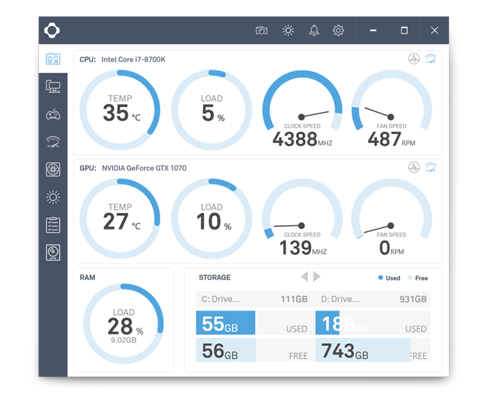This screenshot has height=399, width=487.
Task: Click the RAM heading
Action: pos(87,277)
